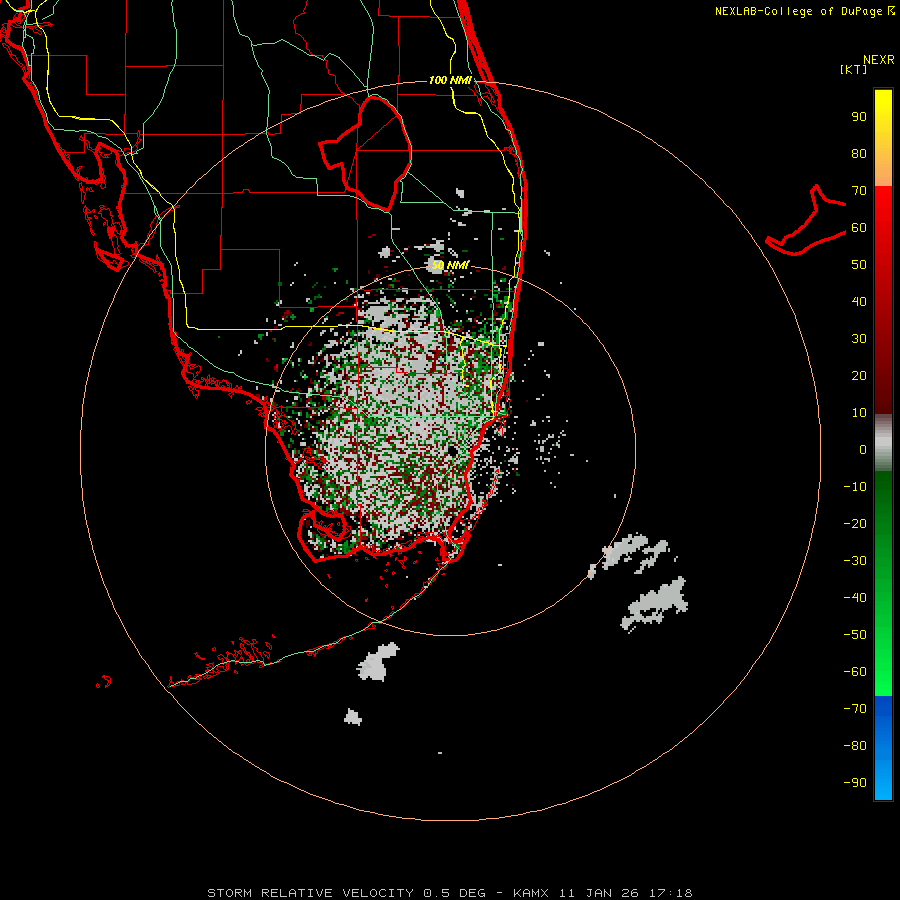900x900 pixels.
Task: Click the 90 value on the velocity scale
Action: click(859, 117)
